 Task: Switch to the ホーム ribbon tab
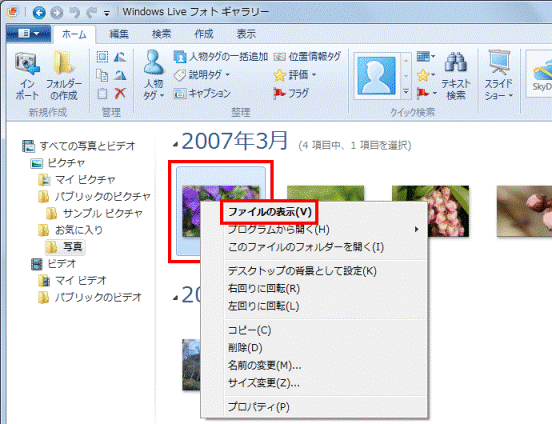coord(74,35)
